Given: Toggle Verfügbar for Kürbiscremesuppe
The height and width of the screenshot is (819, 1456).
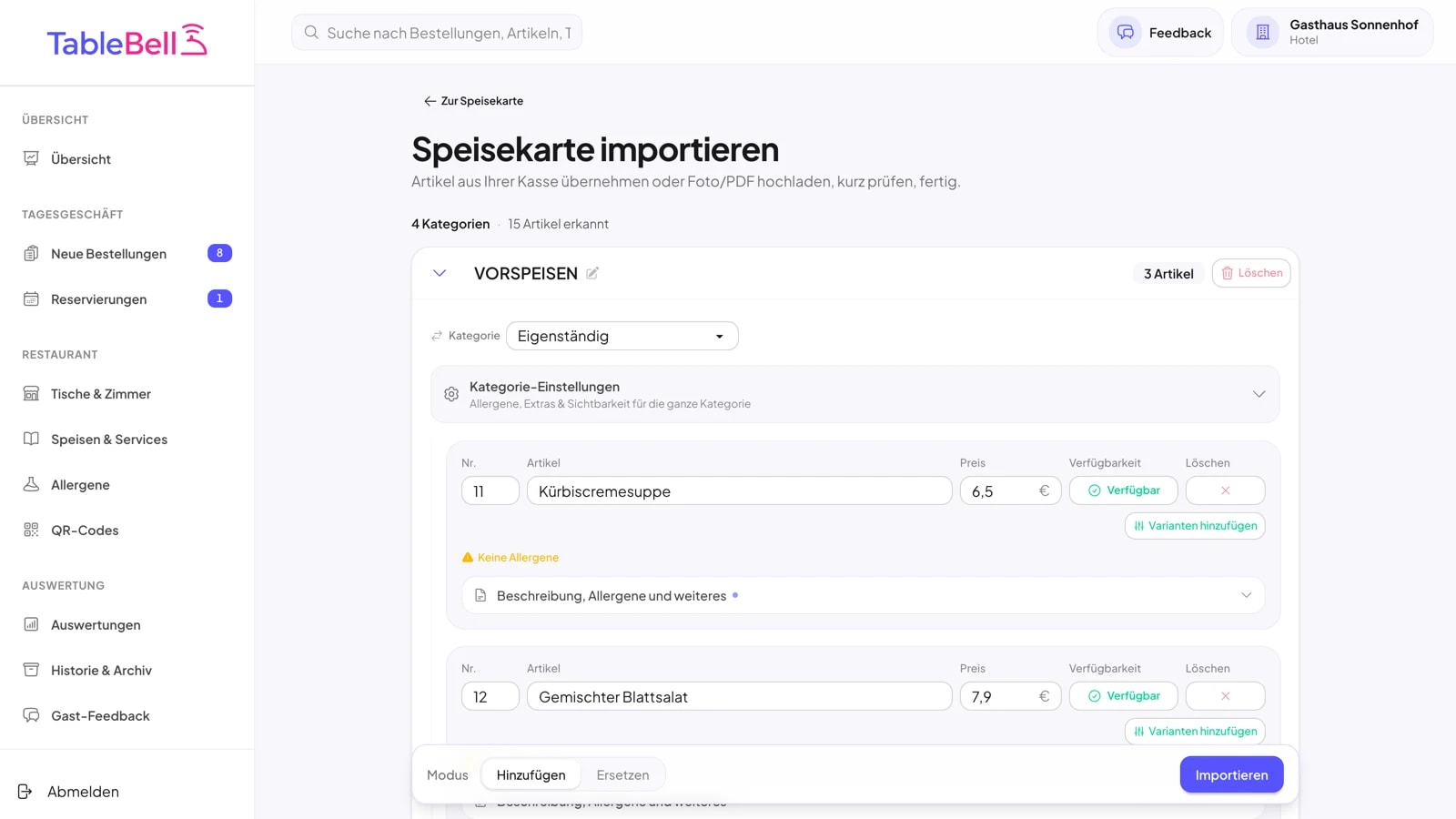Looking at the screenshot, I should (1124, 490).
